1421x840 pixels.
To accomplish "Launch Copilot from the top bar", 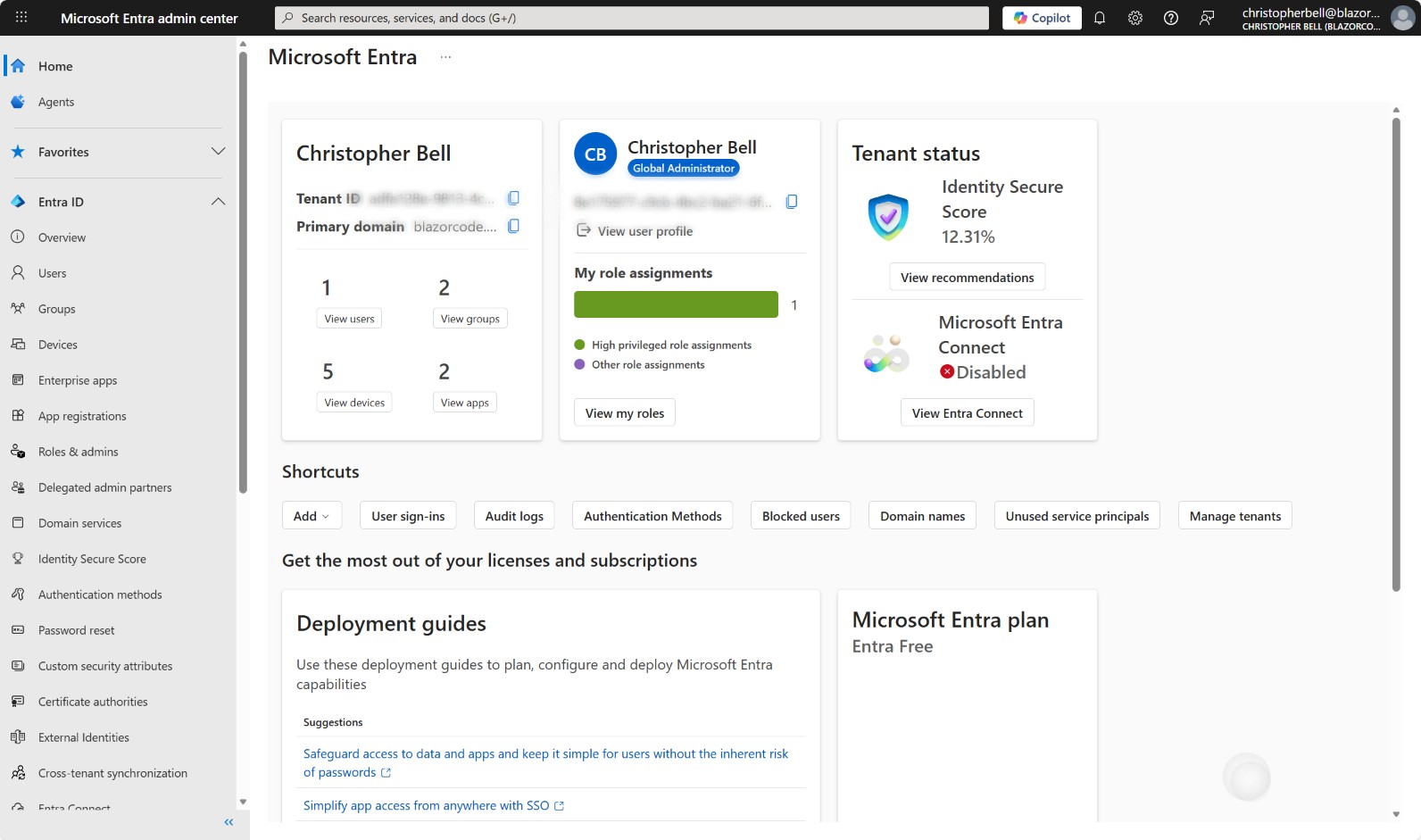I will (x=1042, y=18).
